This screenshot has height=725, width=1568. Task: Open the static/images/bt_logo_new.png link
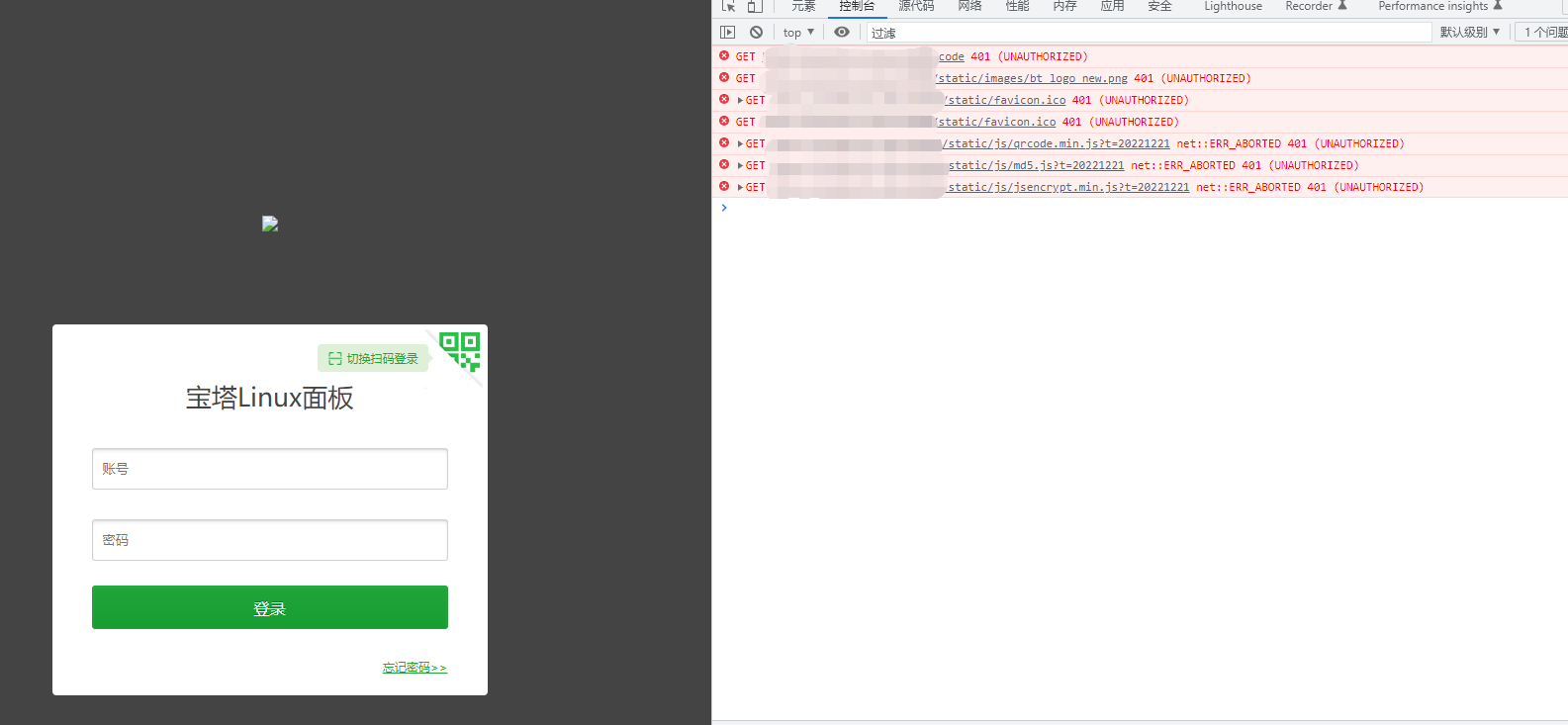click(1031, 78)
